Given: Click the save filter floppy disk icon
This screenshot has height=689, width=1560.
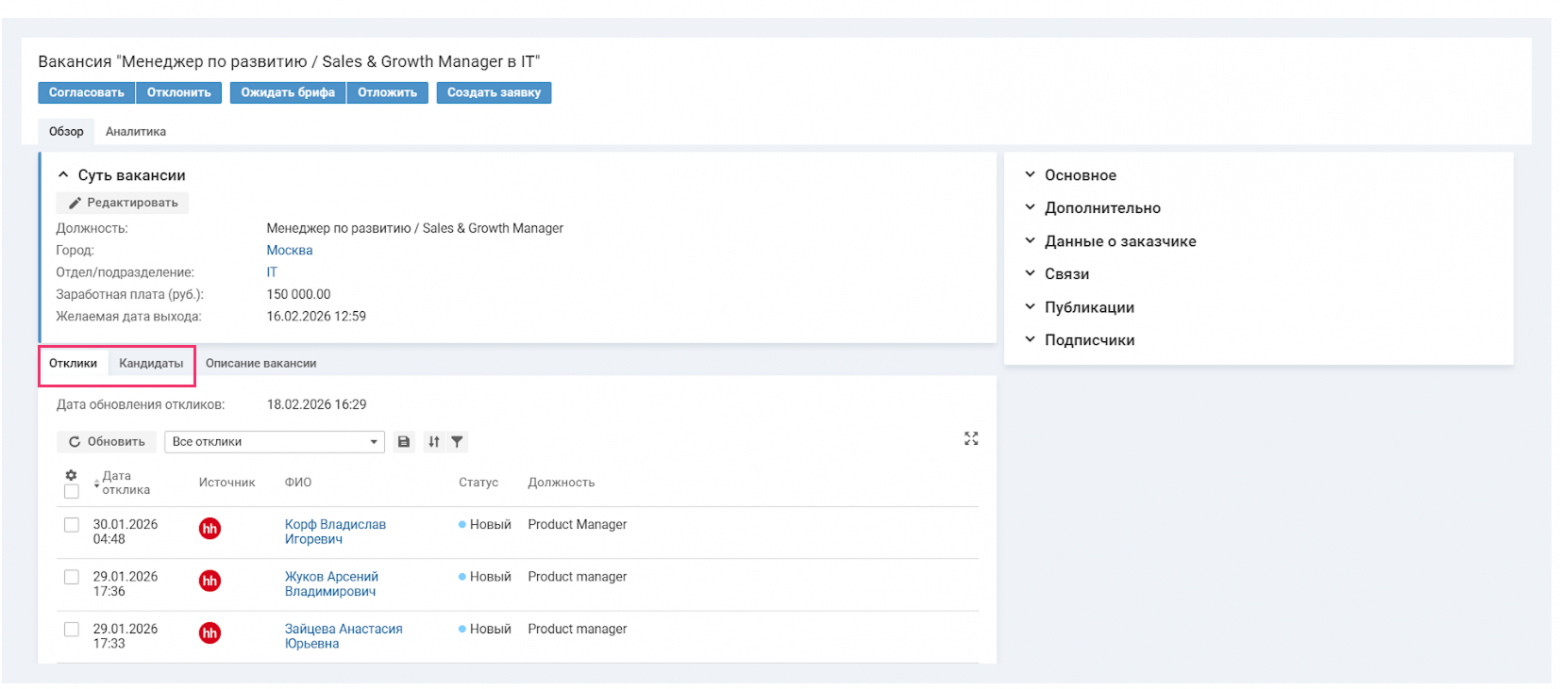Looking at the screenshot, I should coord(403,441).
